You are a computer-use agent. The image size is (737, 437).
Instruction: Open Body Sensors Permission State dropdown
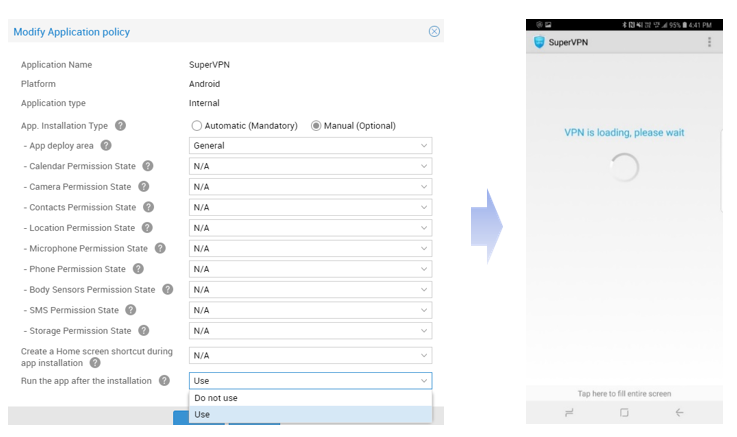(x=310, y=289)
